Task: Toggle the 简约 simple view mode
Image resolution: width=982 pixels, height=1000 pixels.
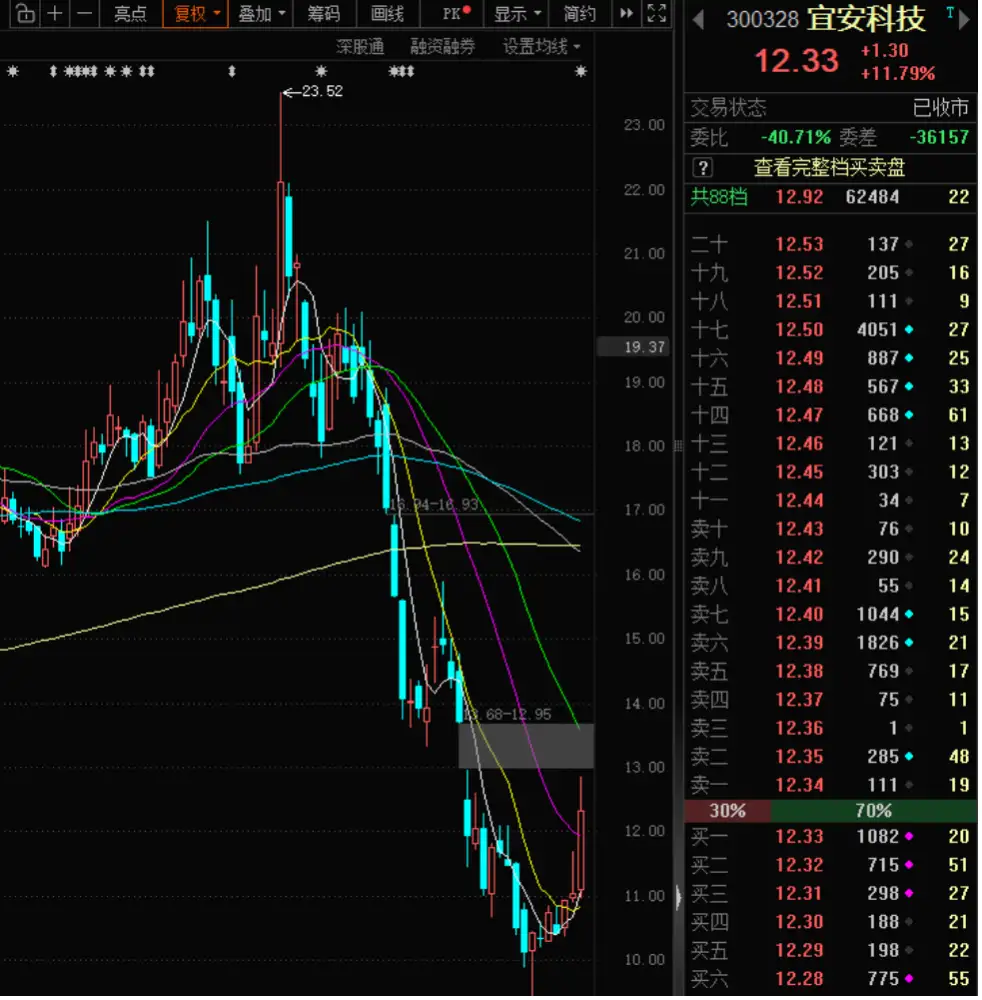Action: click(x=580, y=13)
